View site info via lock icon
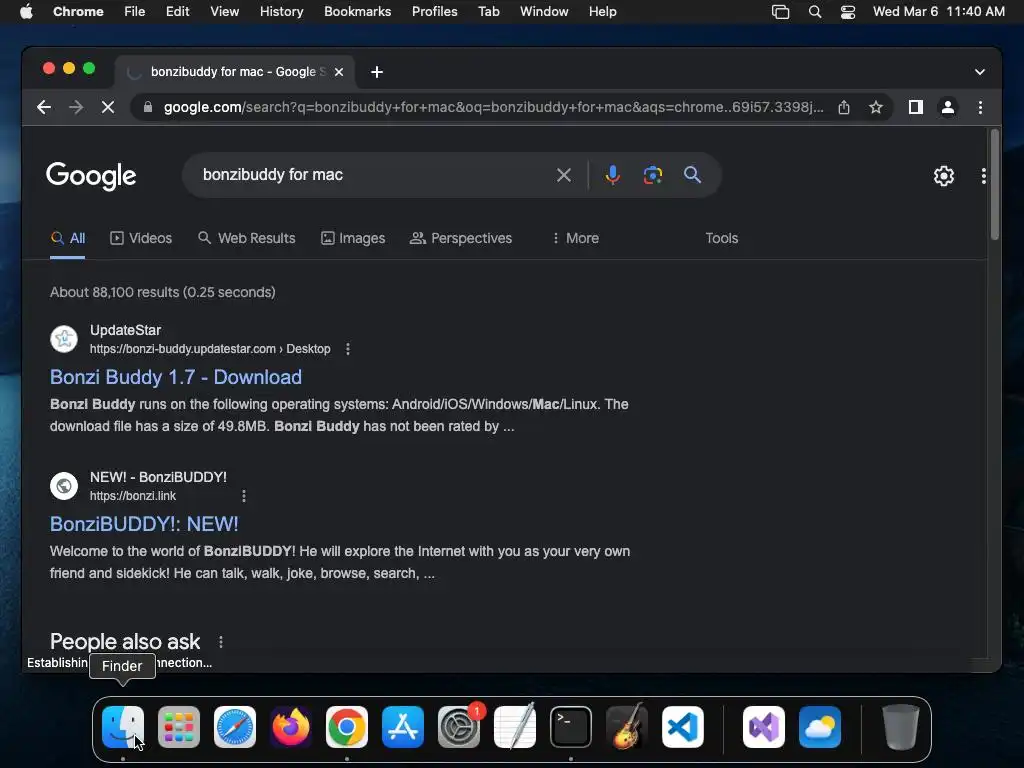This screenshot has height=768, width=1024. click(148, 107)
